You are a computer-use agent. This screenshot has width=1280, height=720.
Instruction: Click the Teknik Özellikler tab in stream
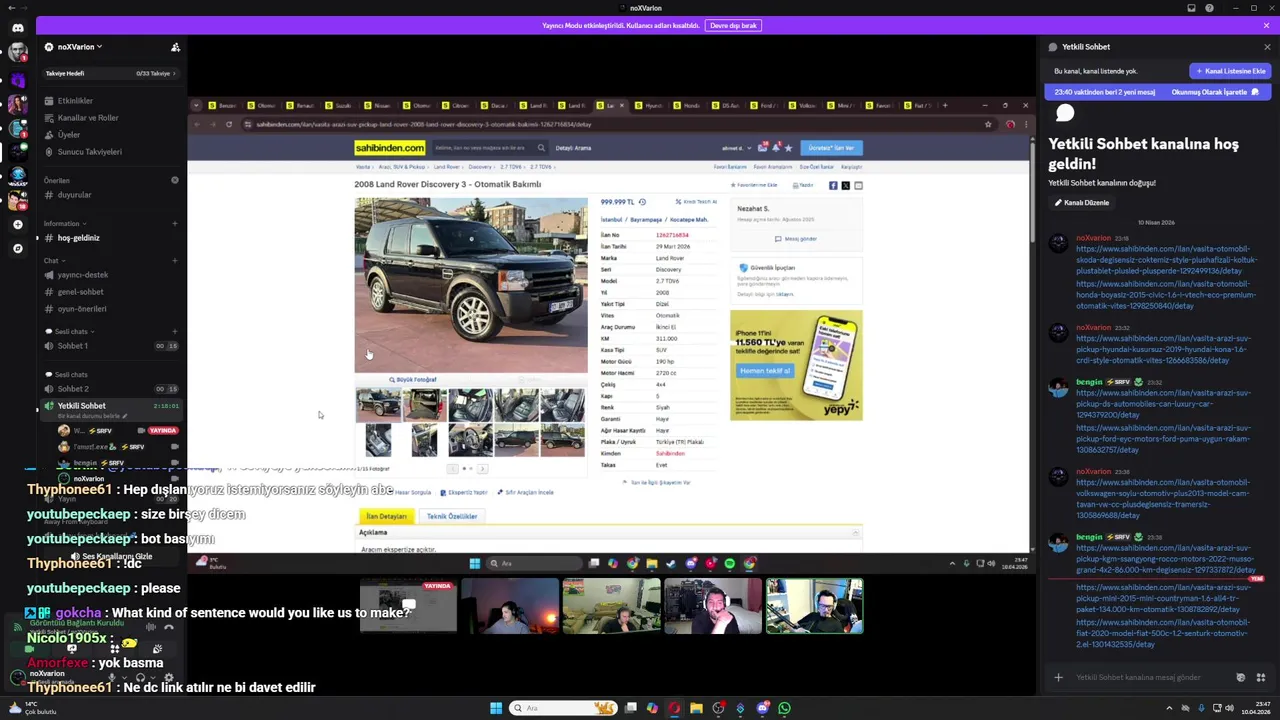click(452, 516)
